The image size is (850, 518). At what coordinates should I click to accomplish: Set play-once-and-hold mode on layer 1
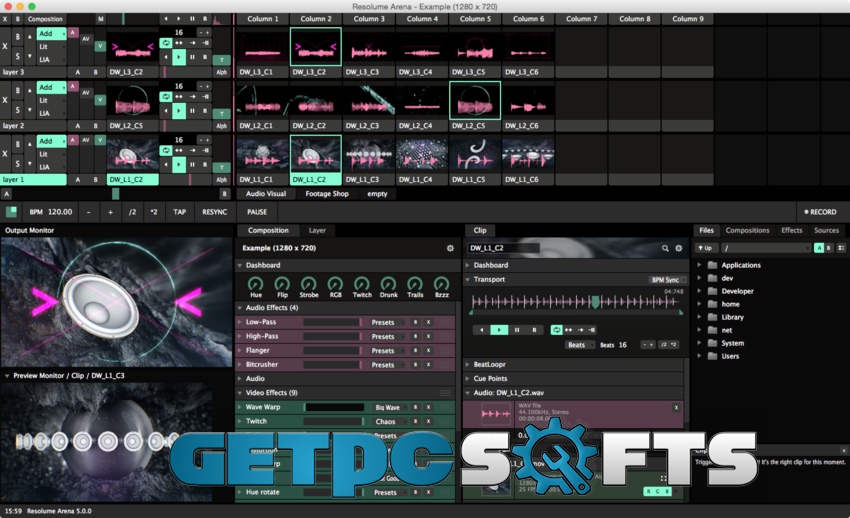click(x=205, y=150)
